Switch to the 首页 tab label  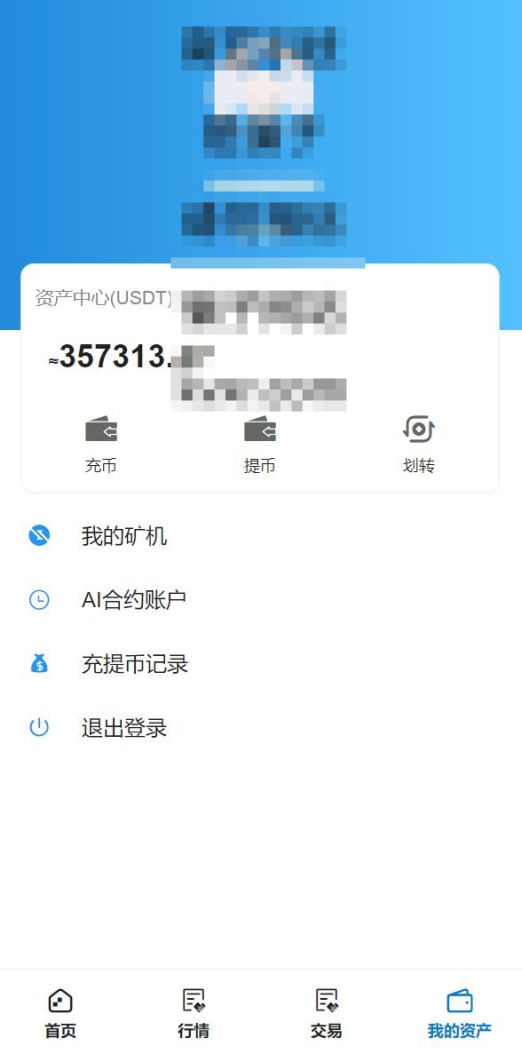(x=60, y=1030)
